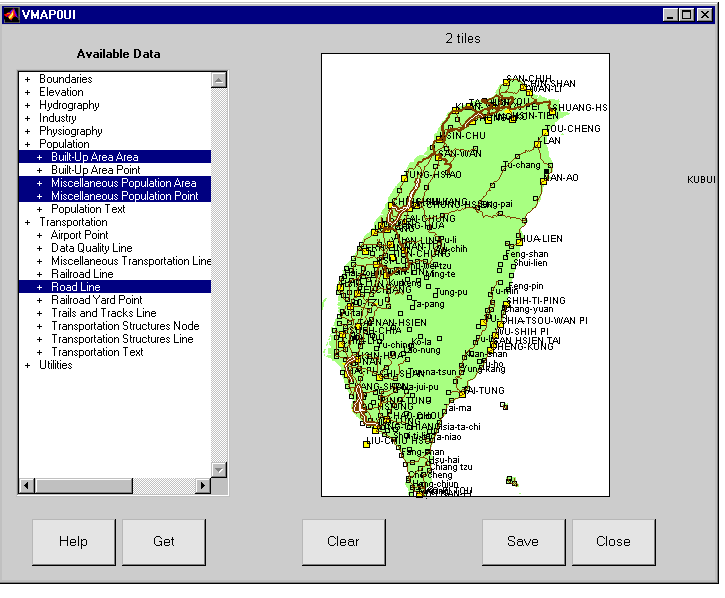Image resolution: width=725 pixels, height=598 pixels.
Task: Click the MATLAB icon in title bar
Action: click(11, 14)
